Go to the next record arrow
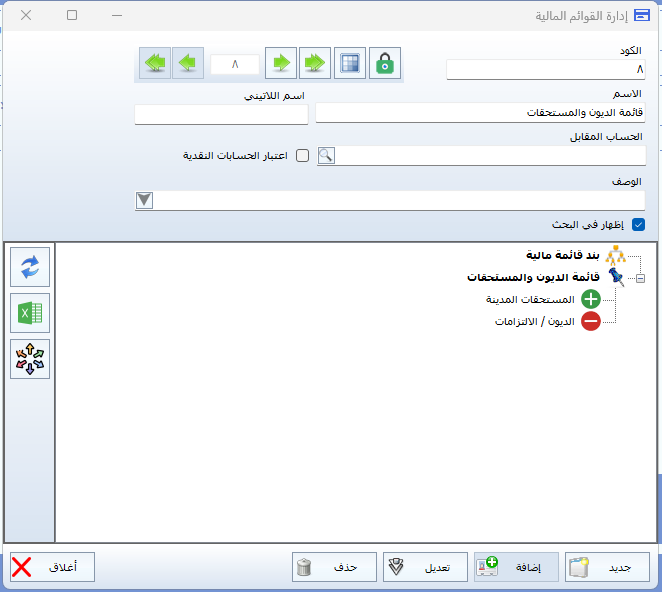The width and height of the screenshot is (662, 592). click(x=281, y=63)
